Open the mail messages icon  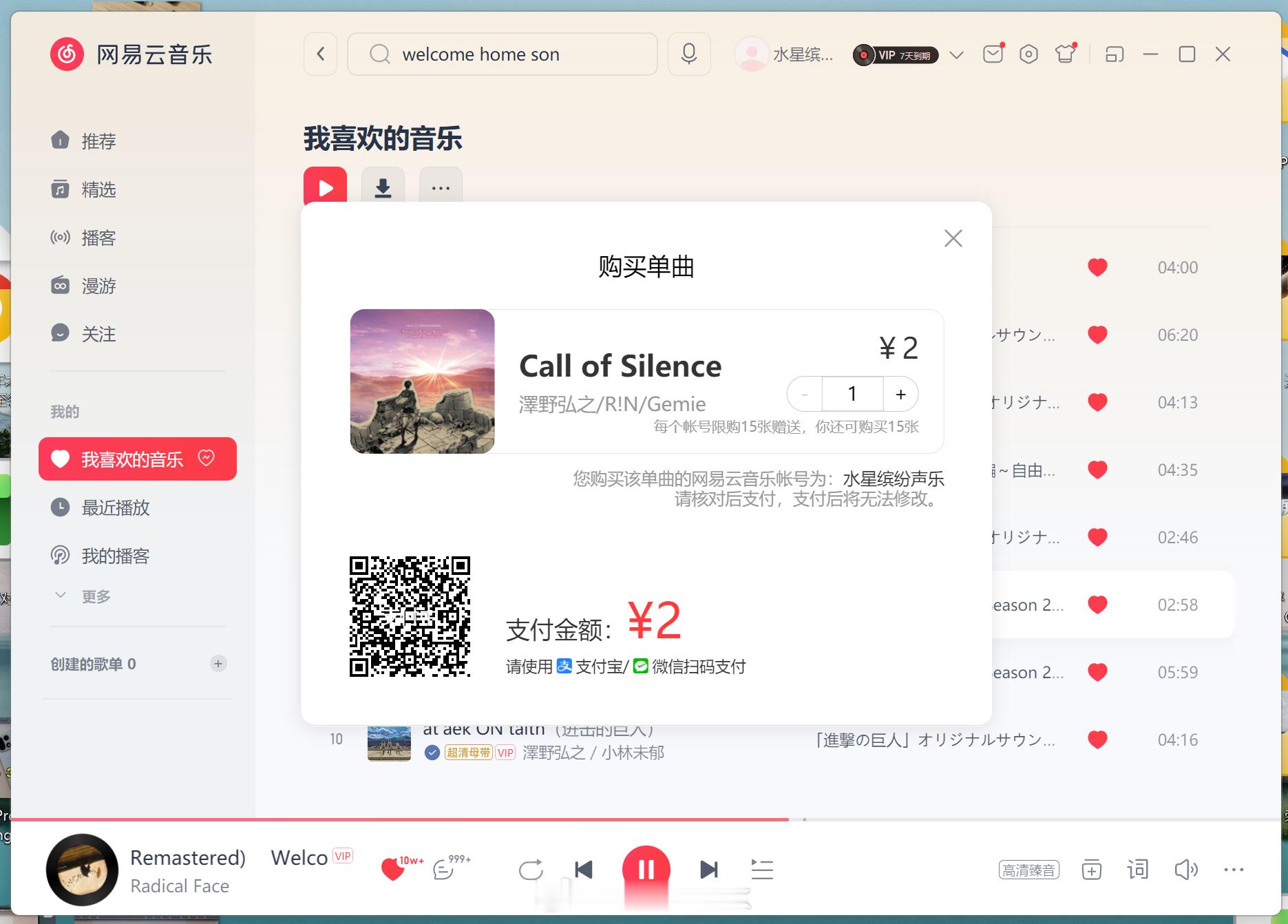(x=993, y=54)
